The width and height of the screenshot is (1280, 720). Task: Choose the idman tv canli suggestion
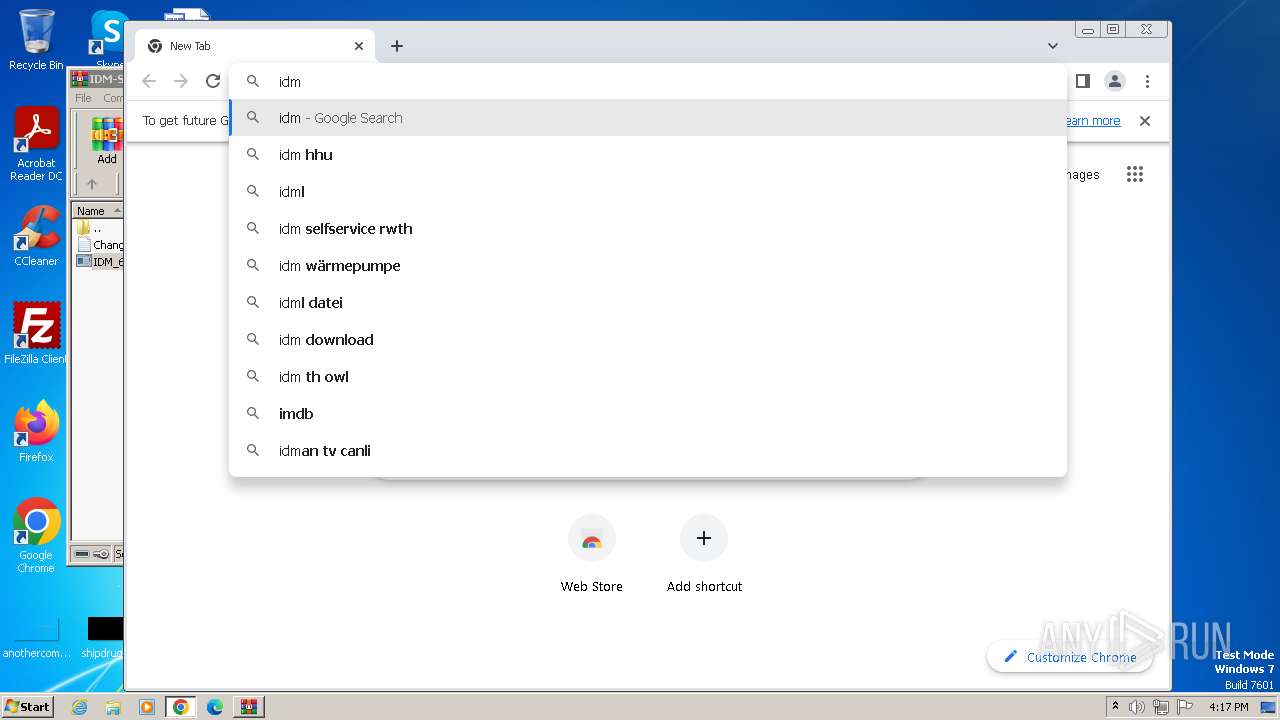point(648,451)
